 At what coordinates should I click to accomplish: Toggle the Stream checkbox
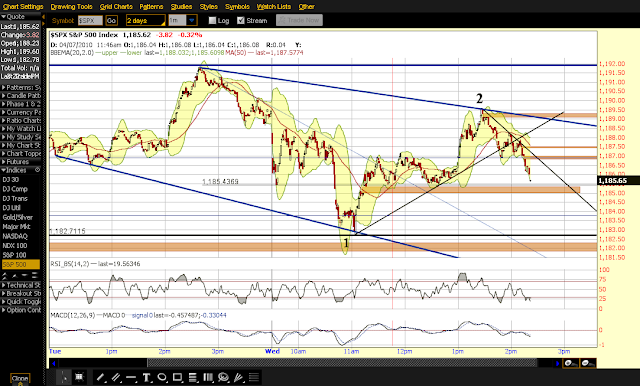(241, 20)
